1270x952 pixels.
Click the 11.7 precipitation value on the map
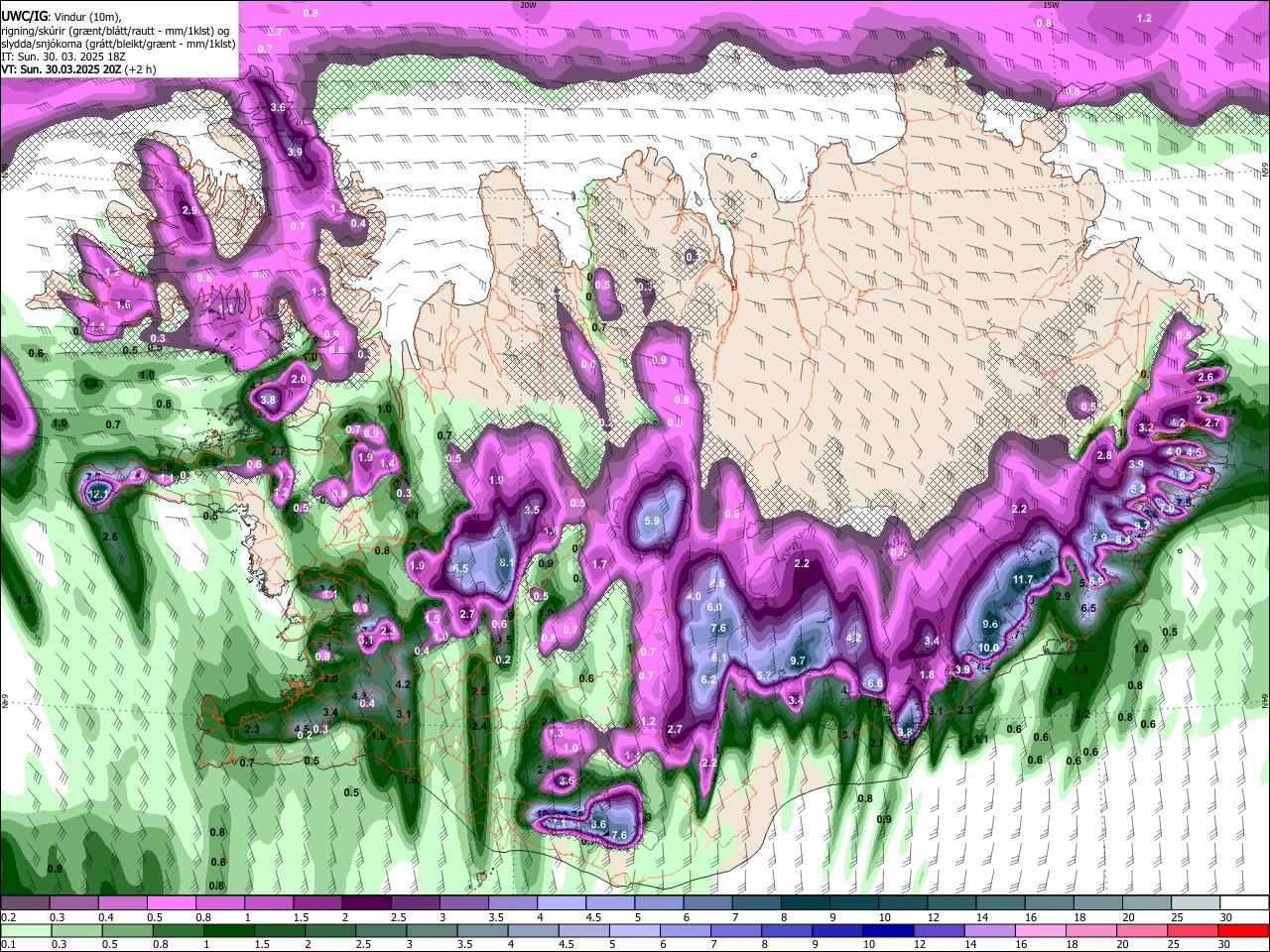[x=1023, y=579]
